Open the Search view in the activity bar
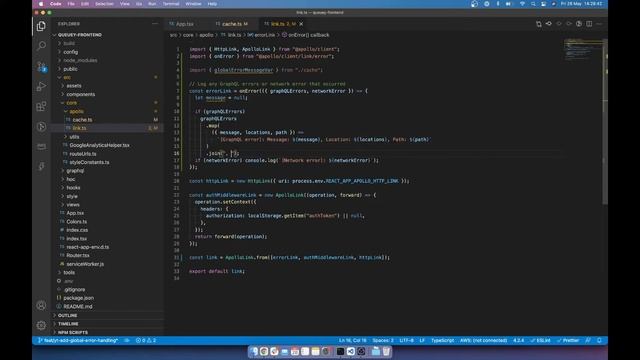Screen dimensions: 640x360 pos(41,46)
